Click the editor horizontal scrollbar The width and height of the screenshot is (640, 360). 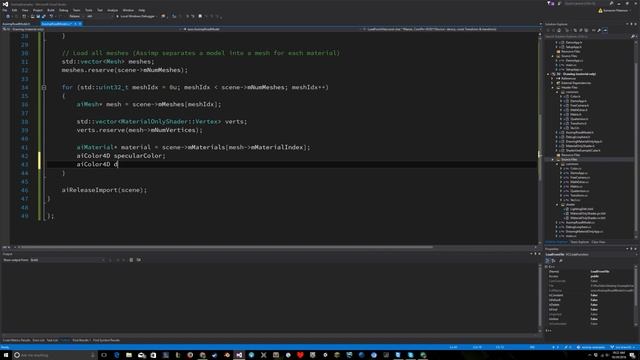coord(227,247)
